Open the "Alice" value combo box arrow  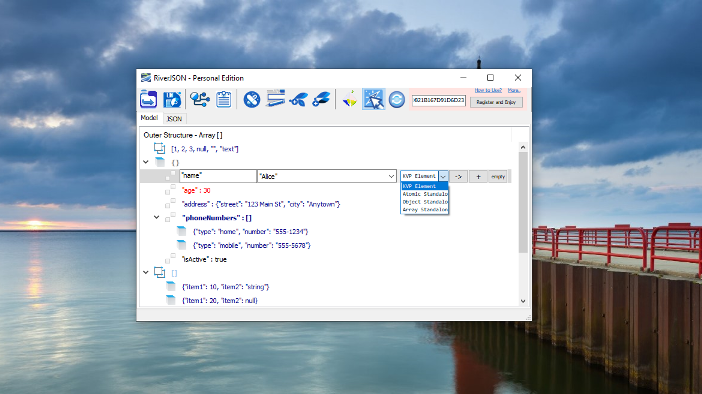(391, 176)
